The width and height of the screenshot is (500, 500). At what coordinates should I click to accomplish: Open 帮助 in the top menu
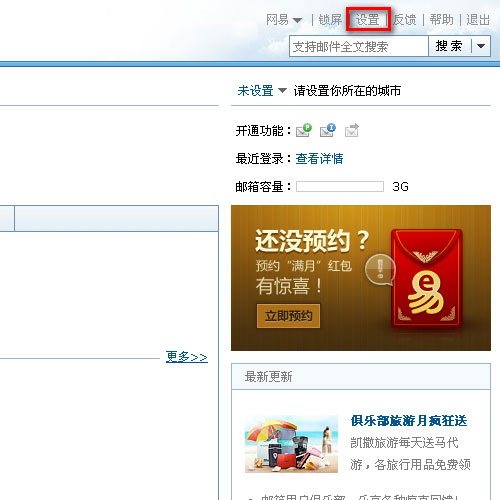[441, 20]
